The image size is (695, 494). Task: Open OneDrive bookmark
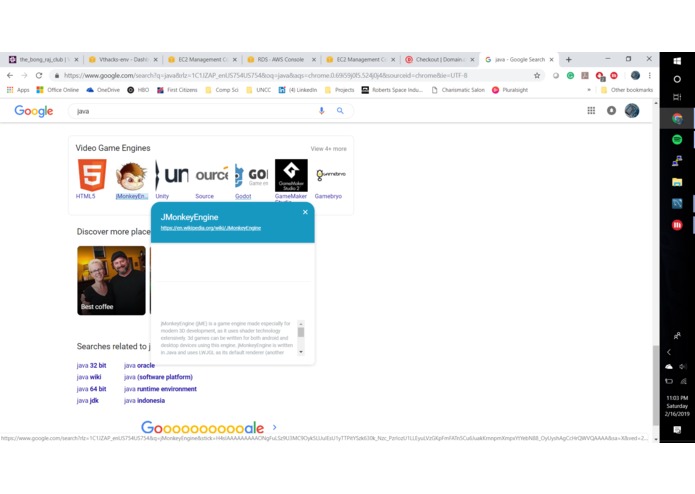click(x=103, y=90)
